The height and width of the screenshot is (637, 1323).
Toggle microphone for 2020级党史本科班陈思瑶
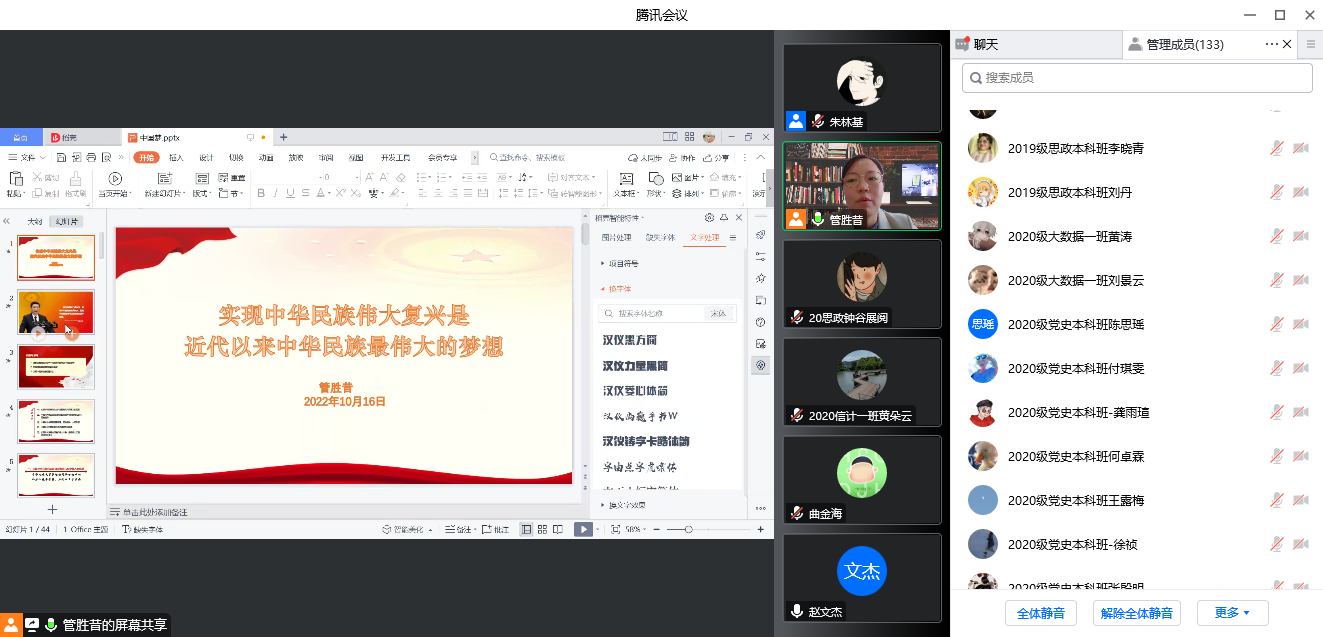click(1277, 325)
